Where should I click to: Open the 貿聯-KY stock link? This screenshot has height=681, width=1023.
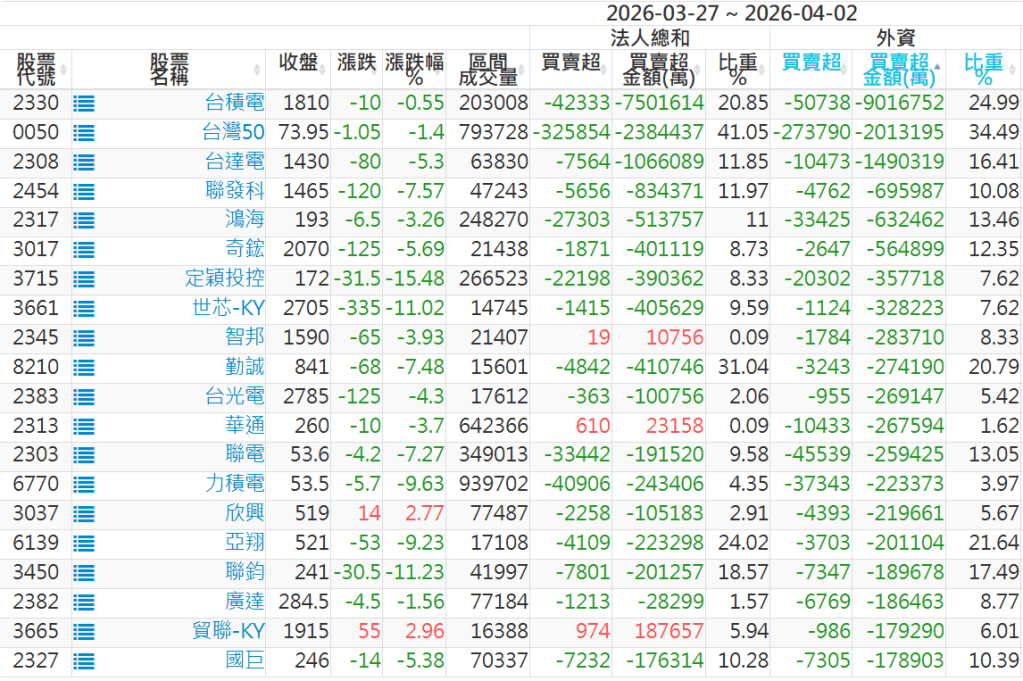(228, 632)
